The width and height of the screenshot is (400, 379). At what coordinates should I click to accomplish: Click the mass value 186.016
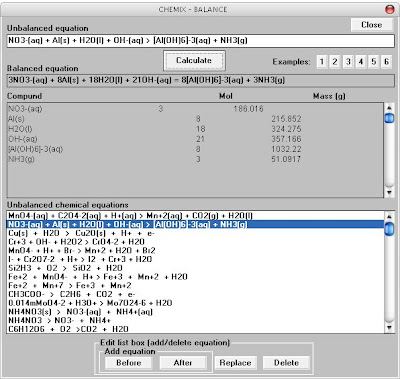(x=248, y=109)
